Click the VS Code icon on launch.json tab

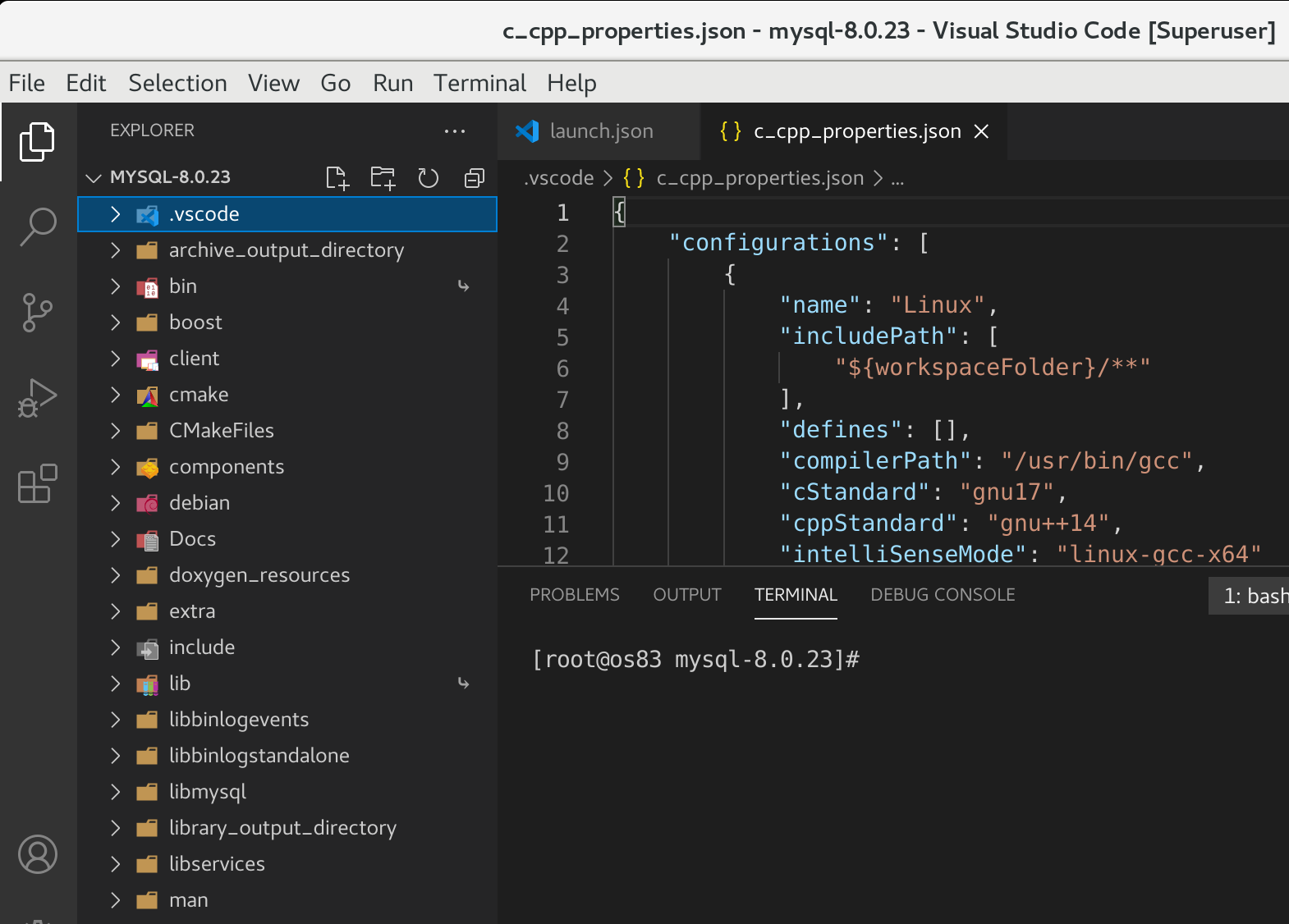[527, 131]
